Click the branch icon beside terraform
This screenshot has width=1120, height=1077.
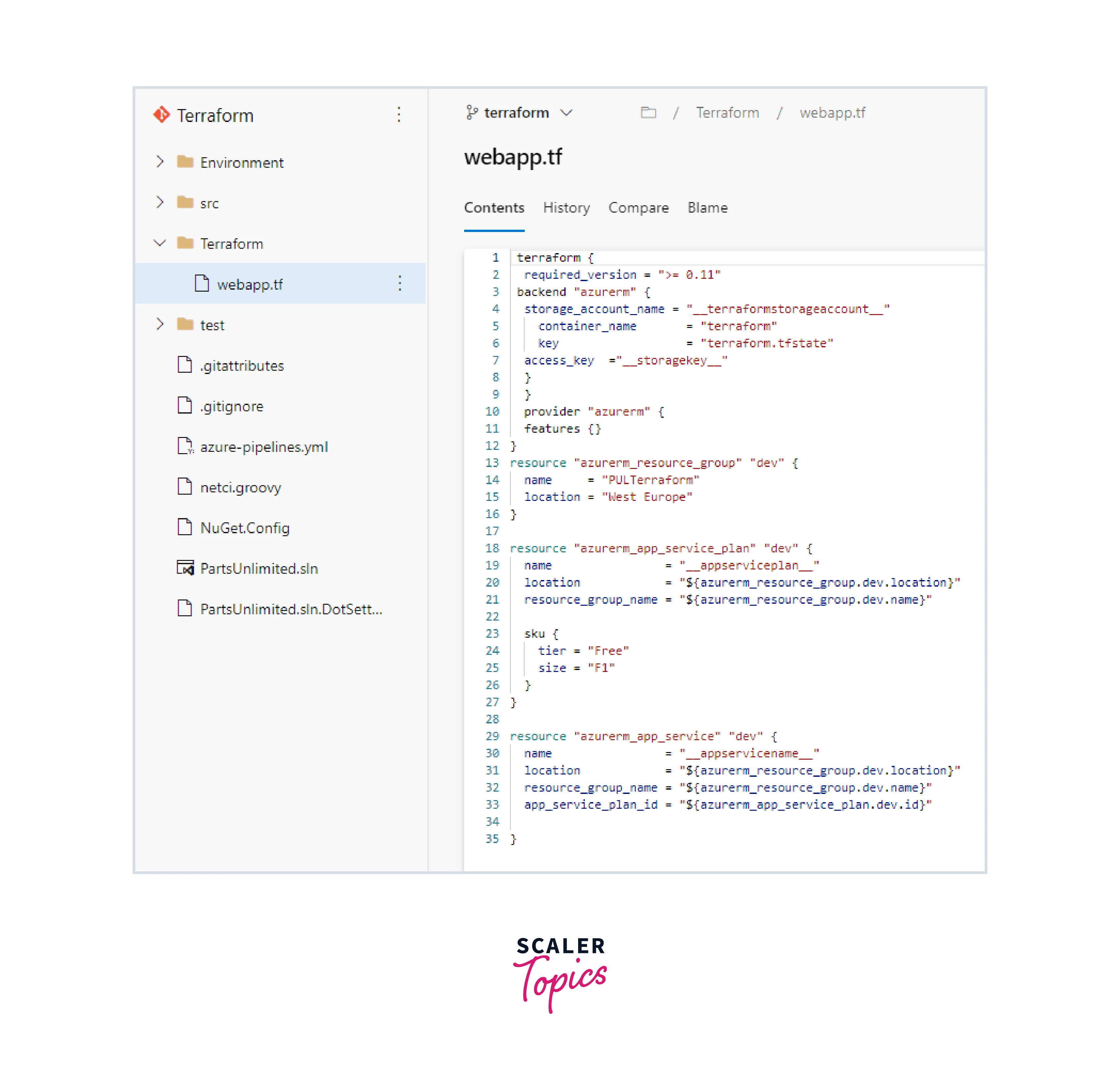coord(471,113)
